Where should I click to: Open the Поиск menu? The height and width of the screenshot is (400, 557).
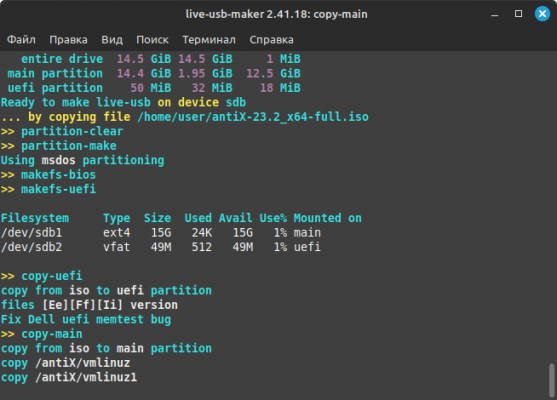point(152,39)
